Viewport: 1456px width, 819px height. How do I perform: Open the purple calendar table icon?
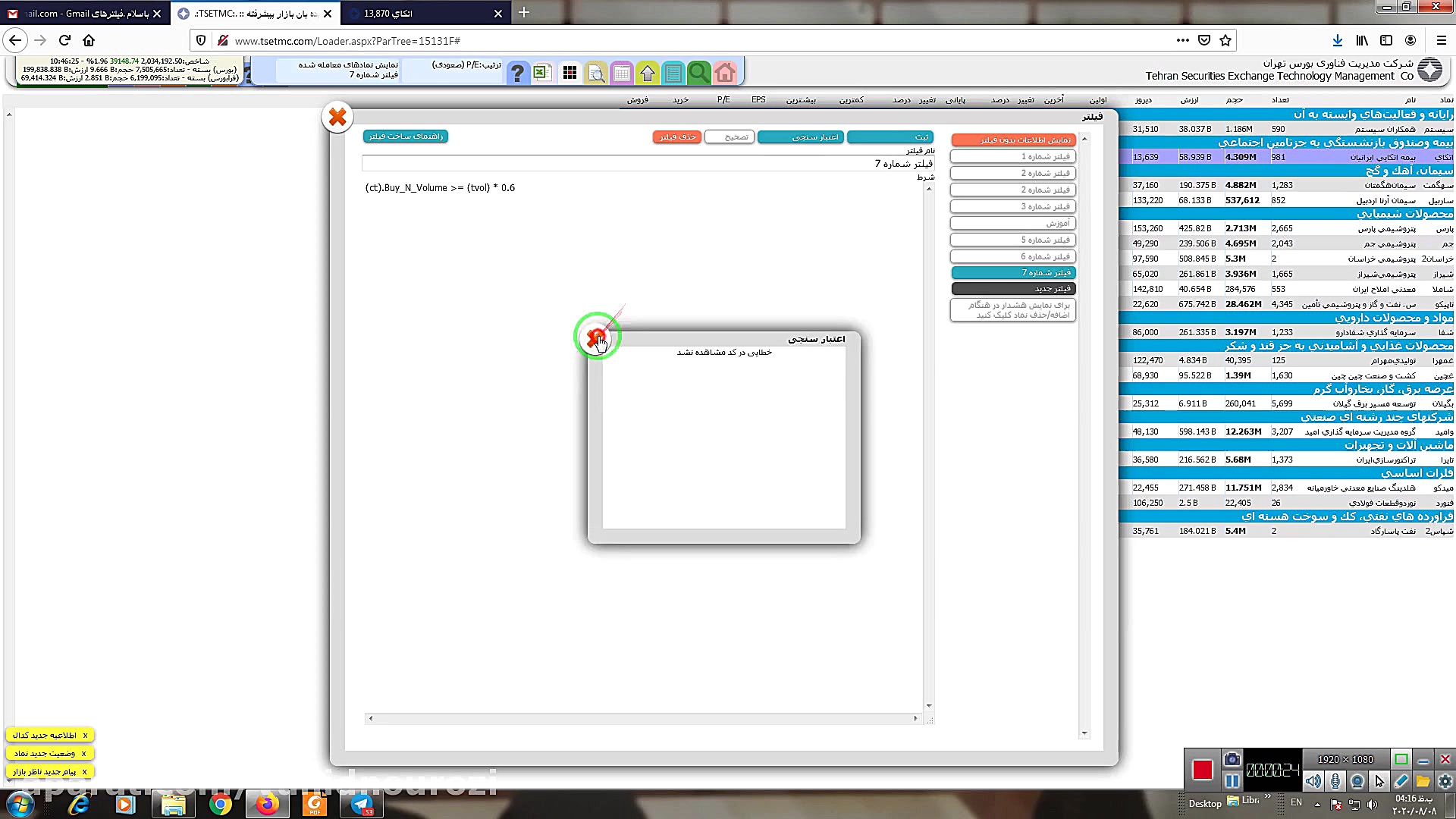point(621,73)
